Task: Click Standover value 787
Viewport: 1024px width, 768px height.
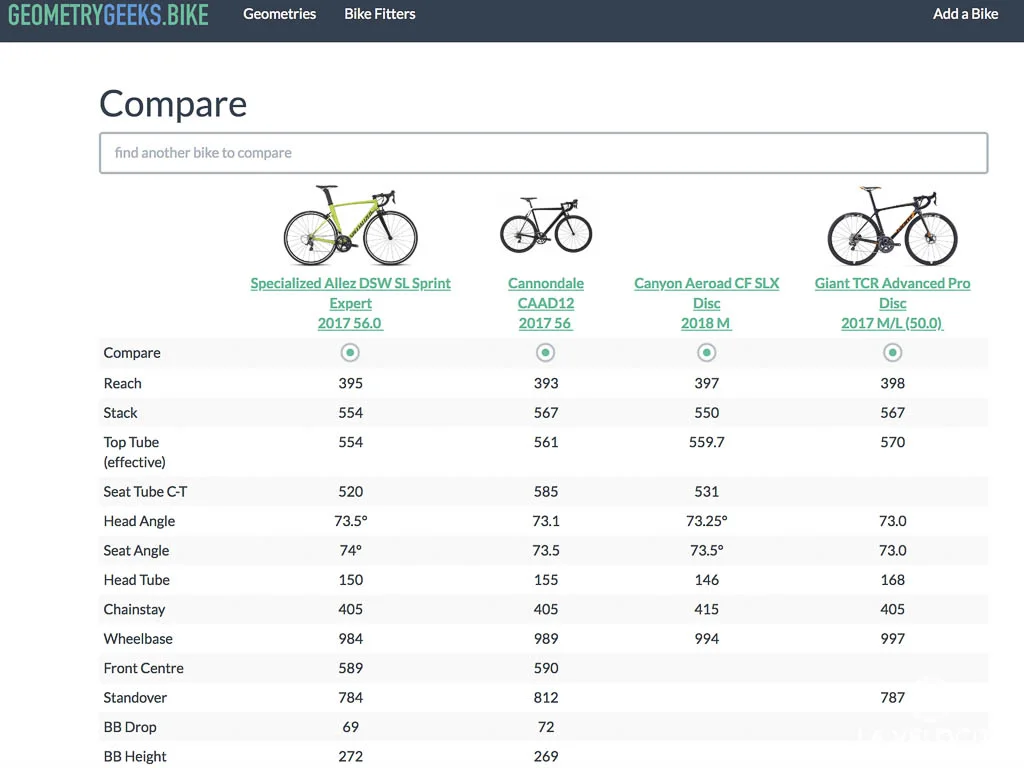Action: click(893, 697)
